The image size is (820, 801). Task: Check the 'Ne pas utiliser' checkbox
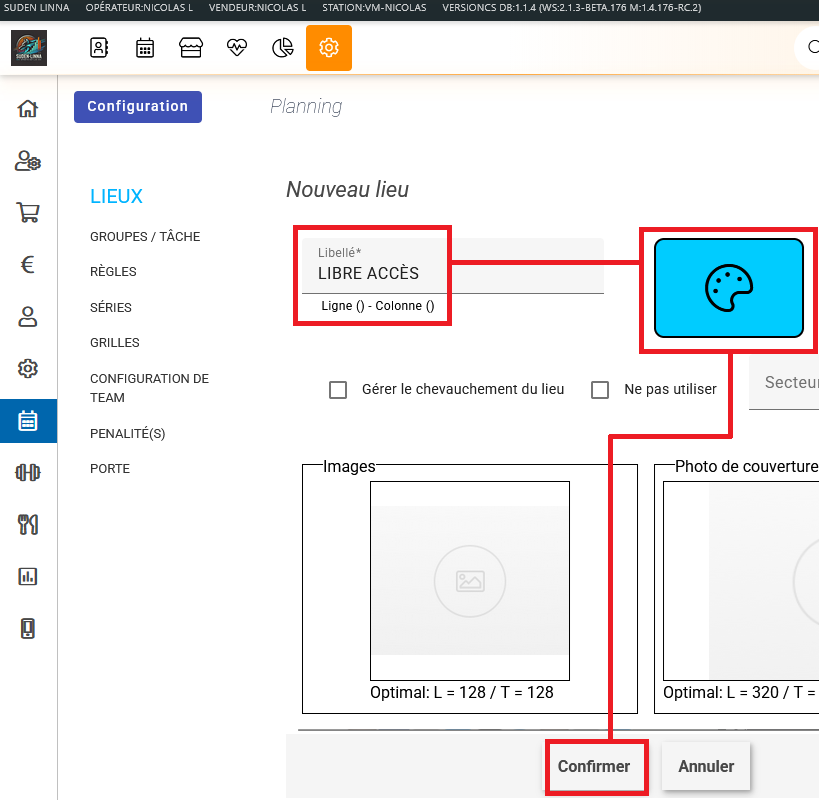(x=600, y=390)
